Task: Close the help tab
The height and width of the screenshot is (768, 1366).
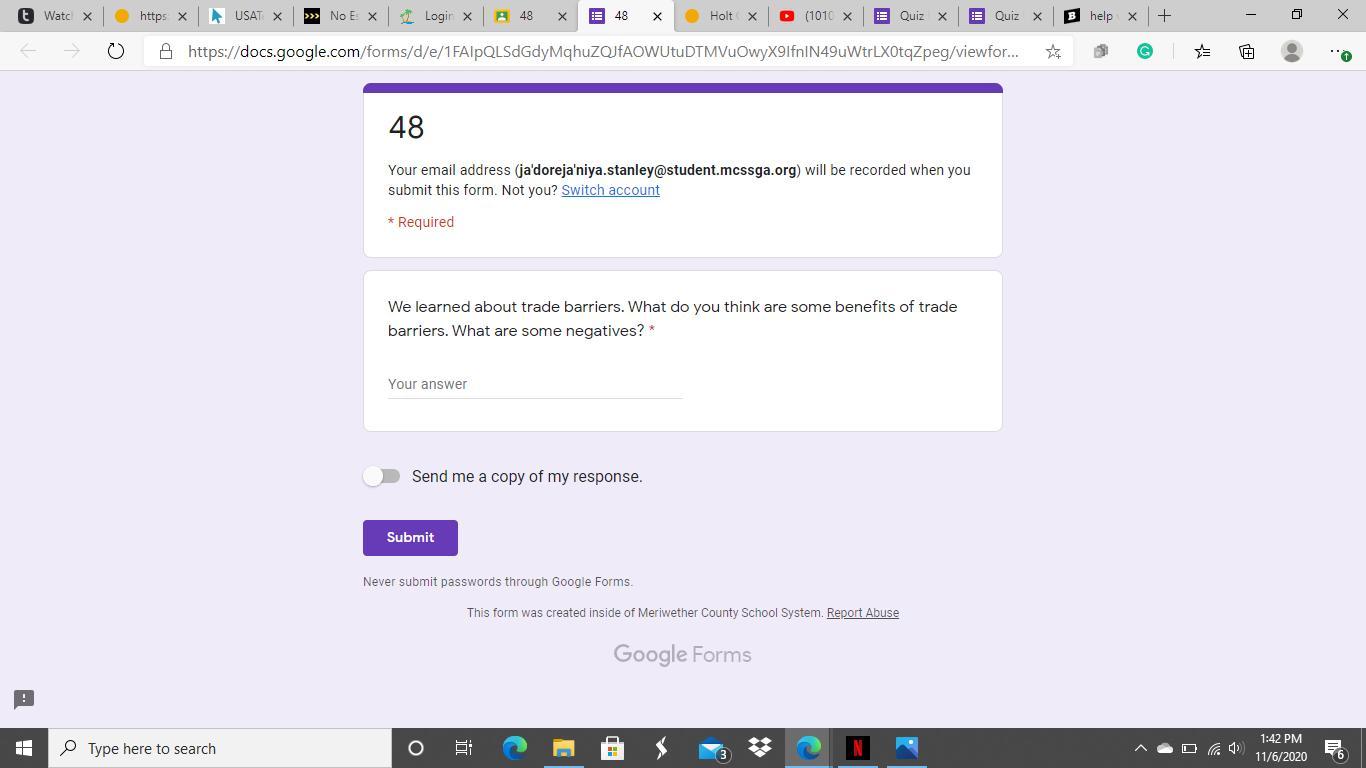Action: click(x=1132, y=16)
